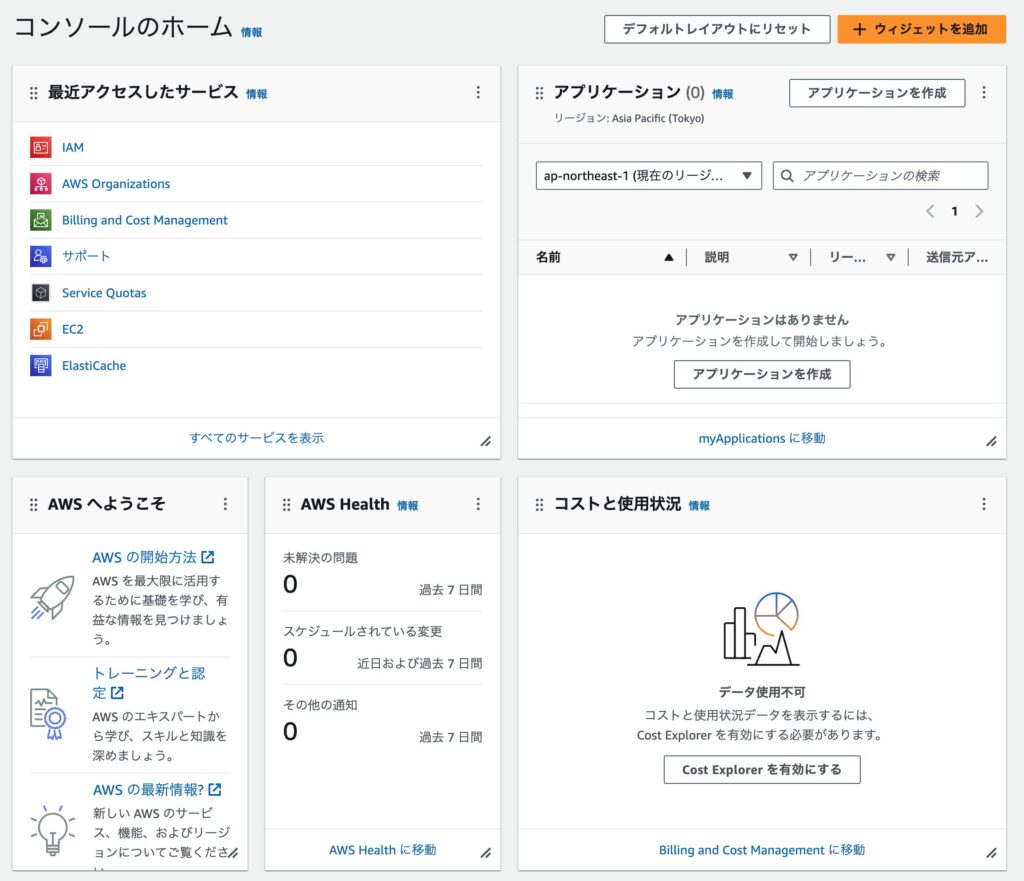The image size is (1024, 881).
Task: Click resize handle of アプリケーション widget
Action: [x=991, y=441]
